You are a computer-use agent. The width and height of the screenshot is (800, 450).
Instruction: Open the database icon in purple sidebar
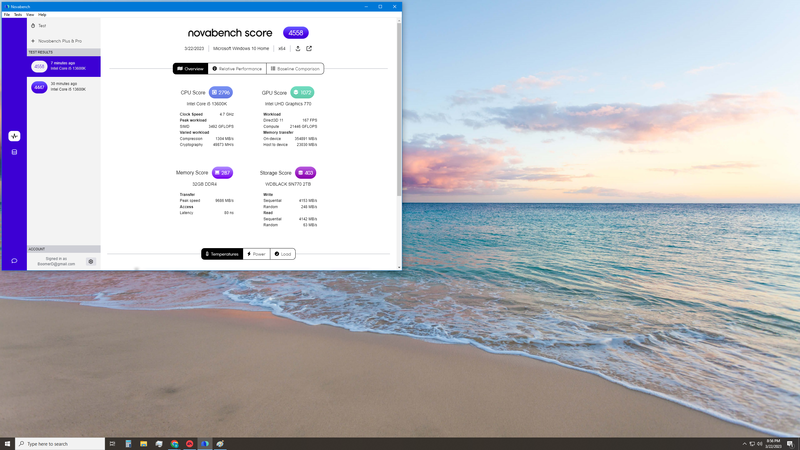[x=14, y=152]
